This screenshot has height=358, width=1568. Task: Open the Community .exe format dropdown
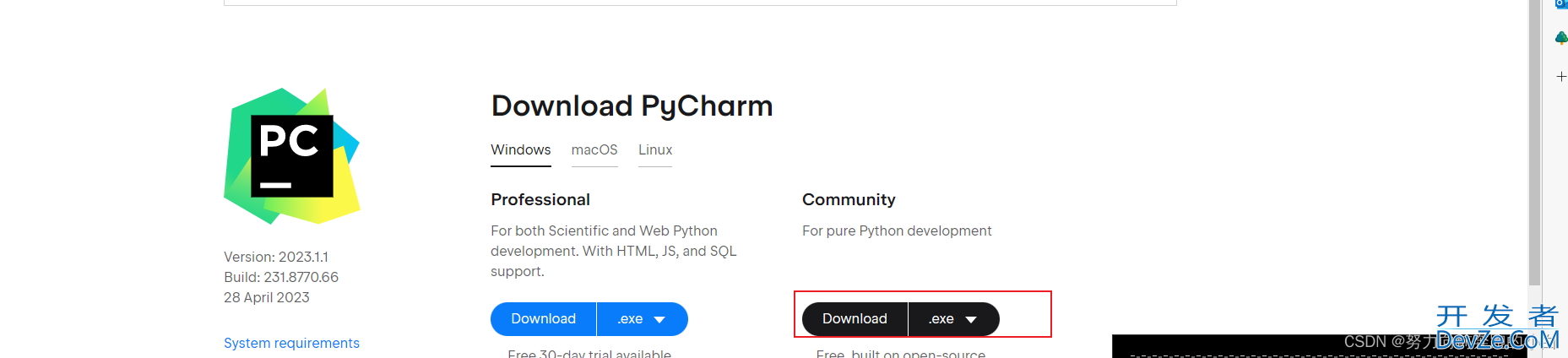point(954,319)
